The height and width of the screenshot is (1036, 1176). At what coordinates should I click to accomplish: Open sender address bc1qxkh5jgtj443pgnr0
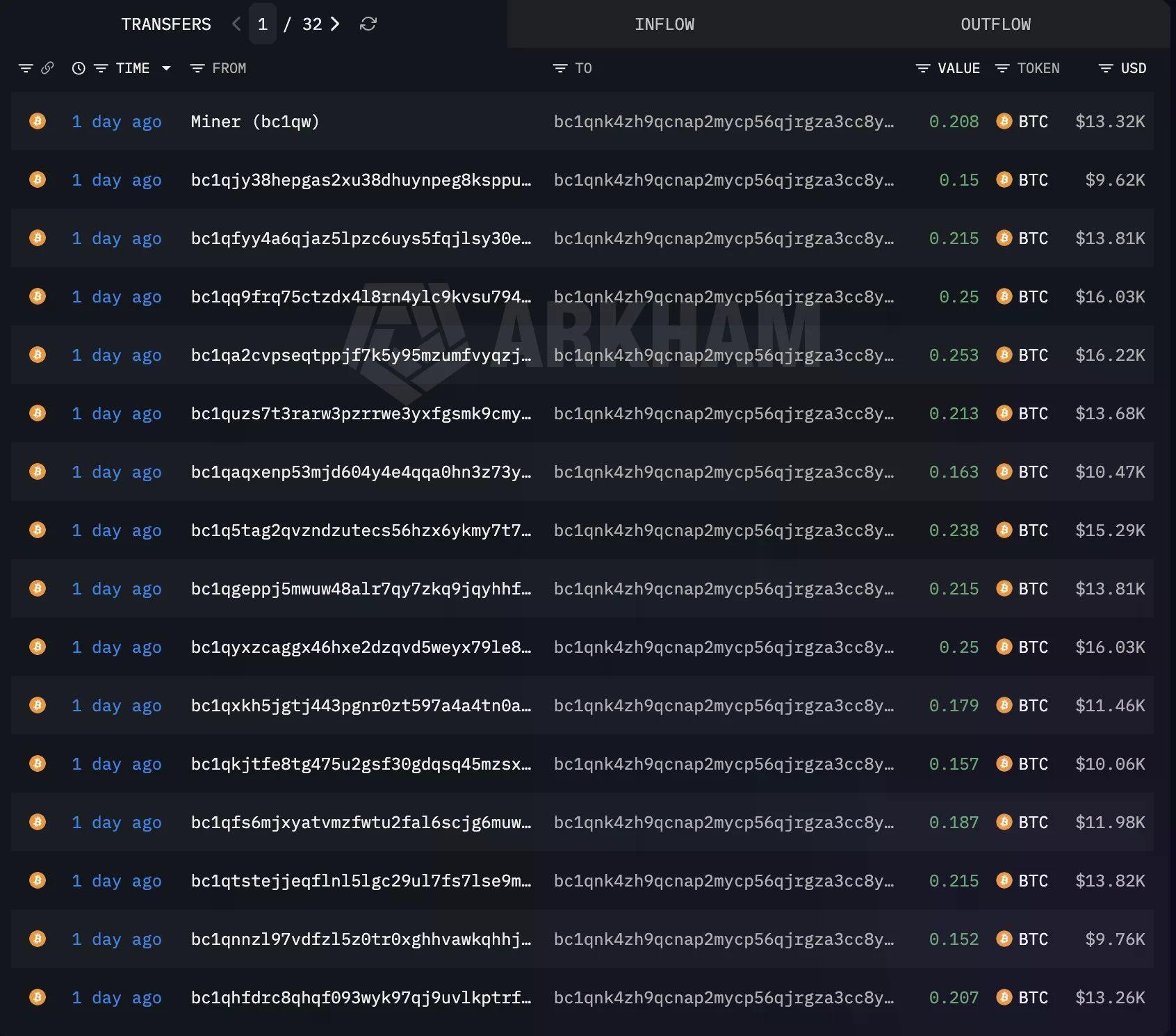tap(361, 706)
